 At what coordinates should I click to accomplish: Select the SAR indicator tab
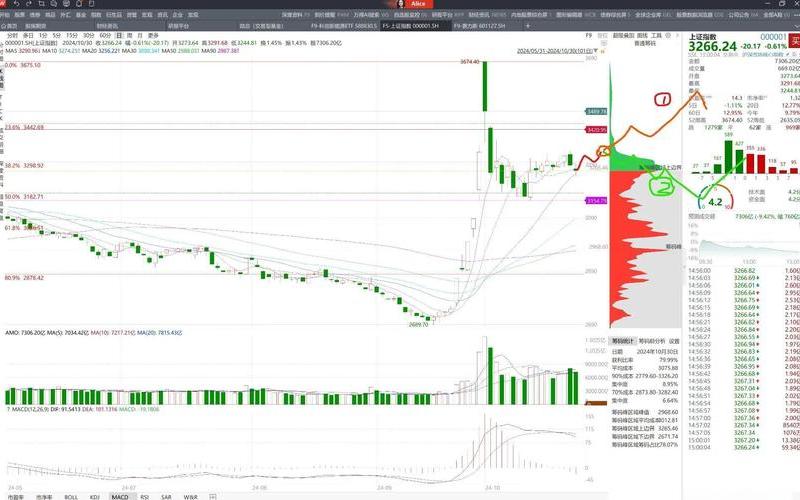166,496
